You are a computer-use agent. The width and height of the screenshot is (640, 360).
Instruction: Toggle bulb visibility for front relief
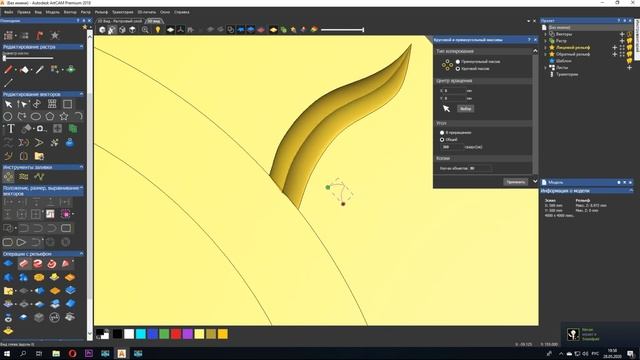(629, 47)
